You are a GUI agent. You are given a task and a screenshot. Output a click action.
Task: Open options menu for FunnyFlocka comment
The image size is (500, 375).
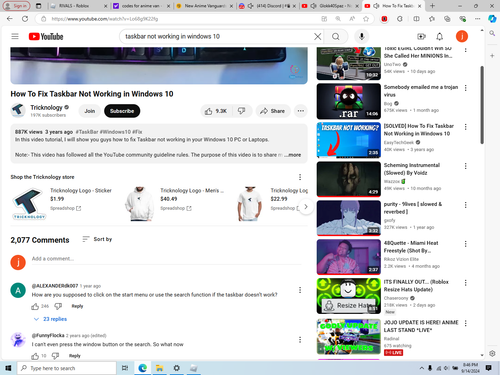click(x=300, y=340)
